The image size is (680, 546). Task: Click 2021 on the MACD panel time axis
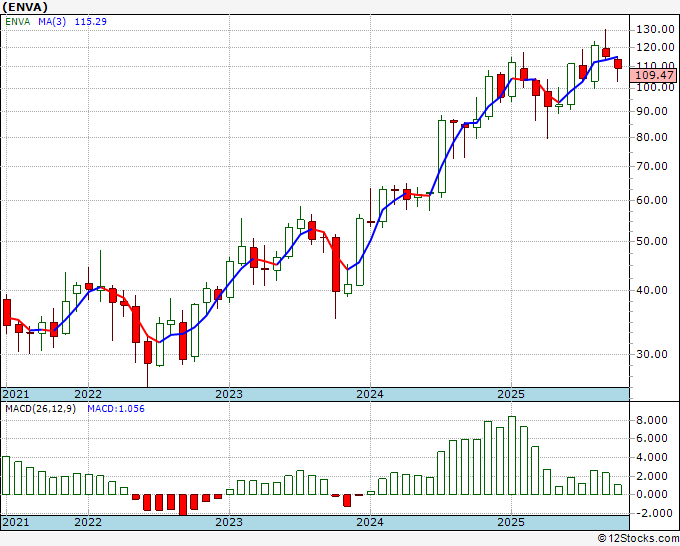[16, 522]
